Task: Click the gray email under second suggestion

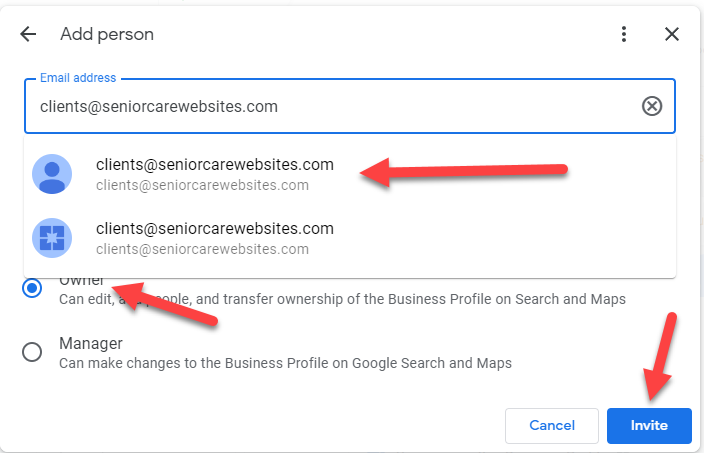Action: pyautogui.click(x=202, y=249)
